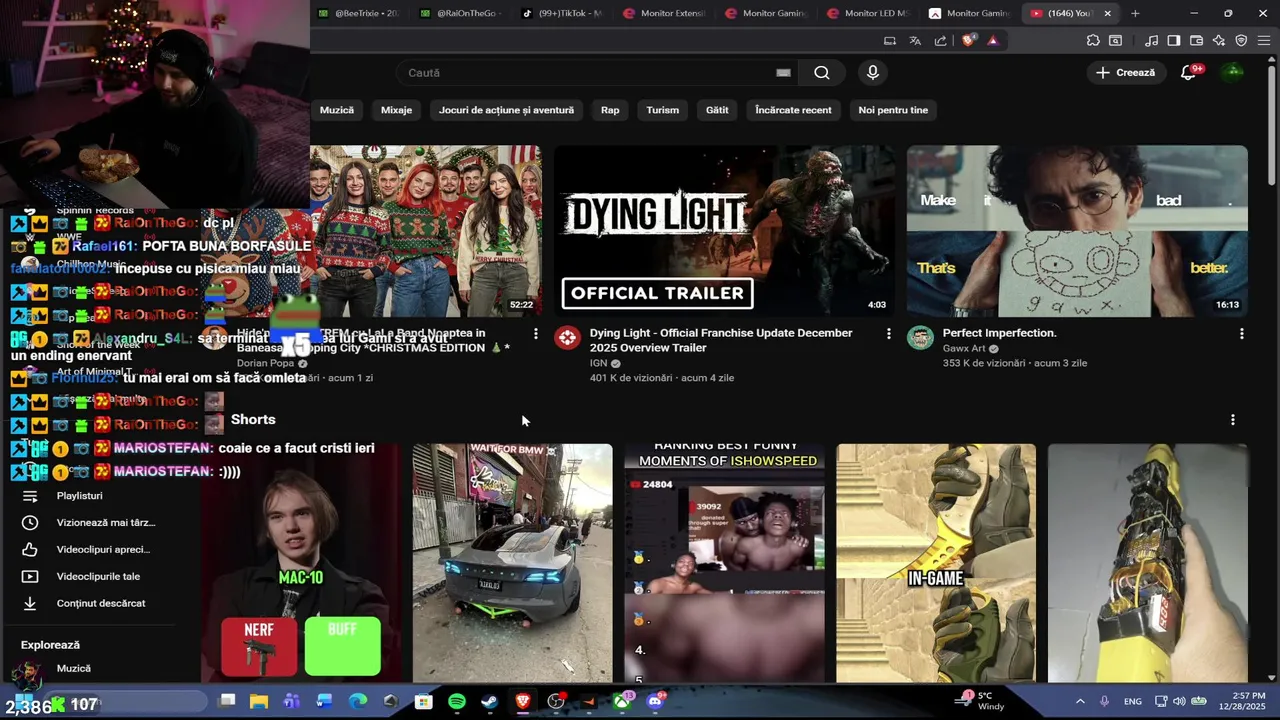The image size is (1280, 720).
Task: Click the share page icon in address bar
Action: tap(940, 41)
